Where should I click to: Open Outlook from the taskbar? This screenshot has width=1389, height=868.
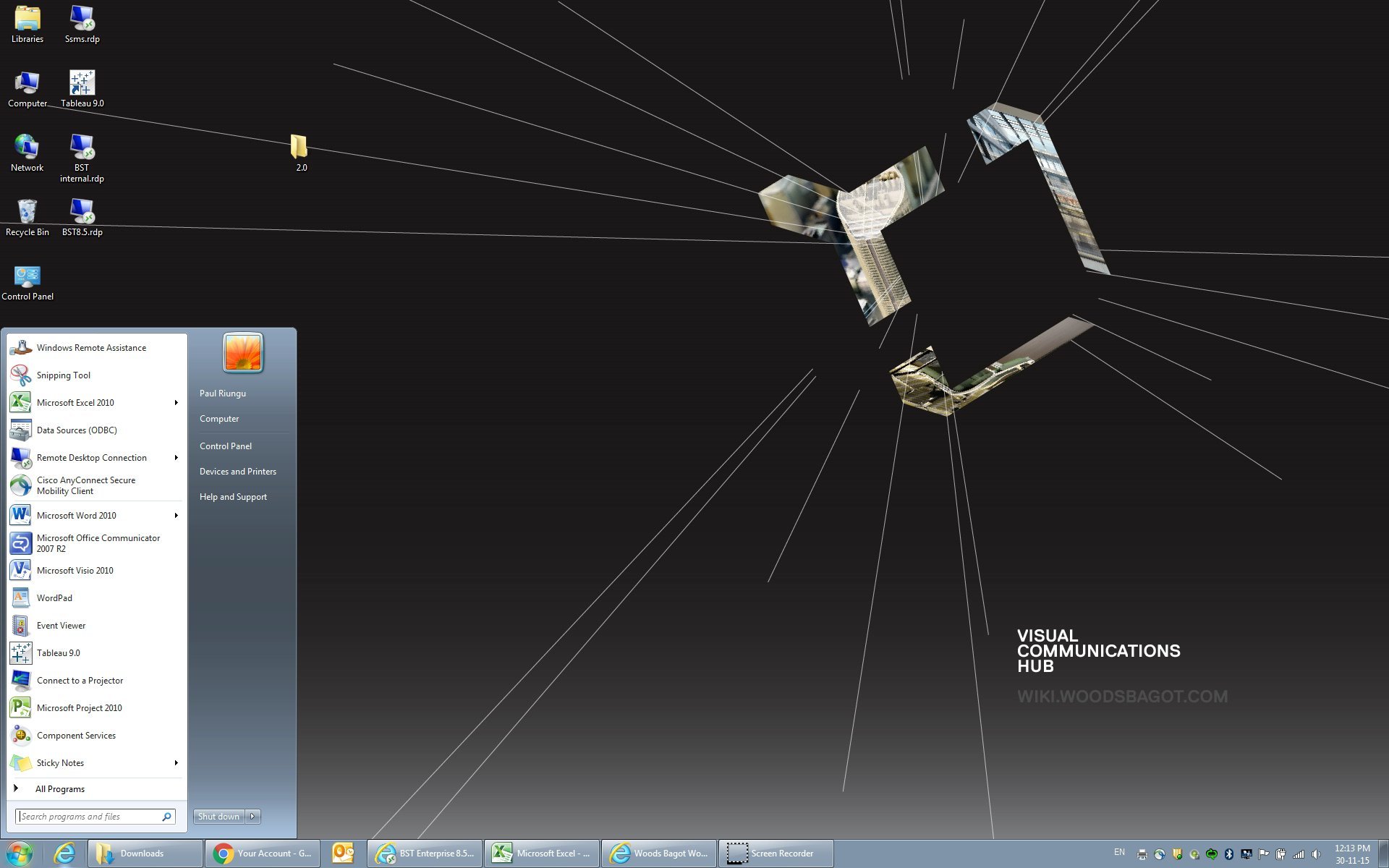(342, 854)
